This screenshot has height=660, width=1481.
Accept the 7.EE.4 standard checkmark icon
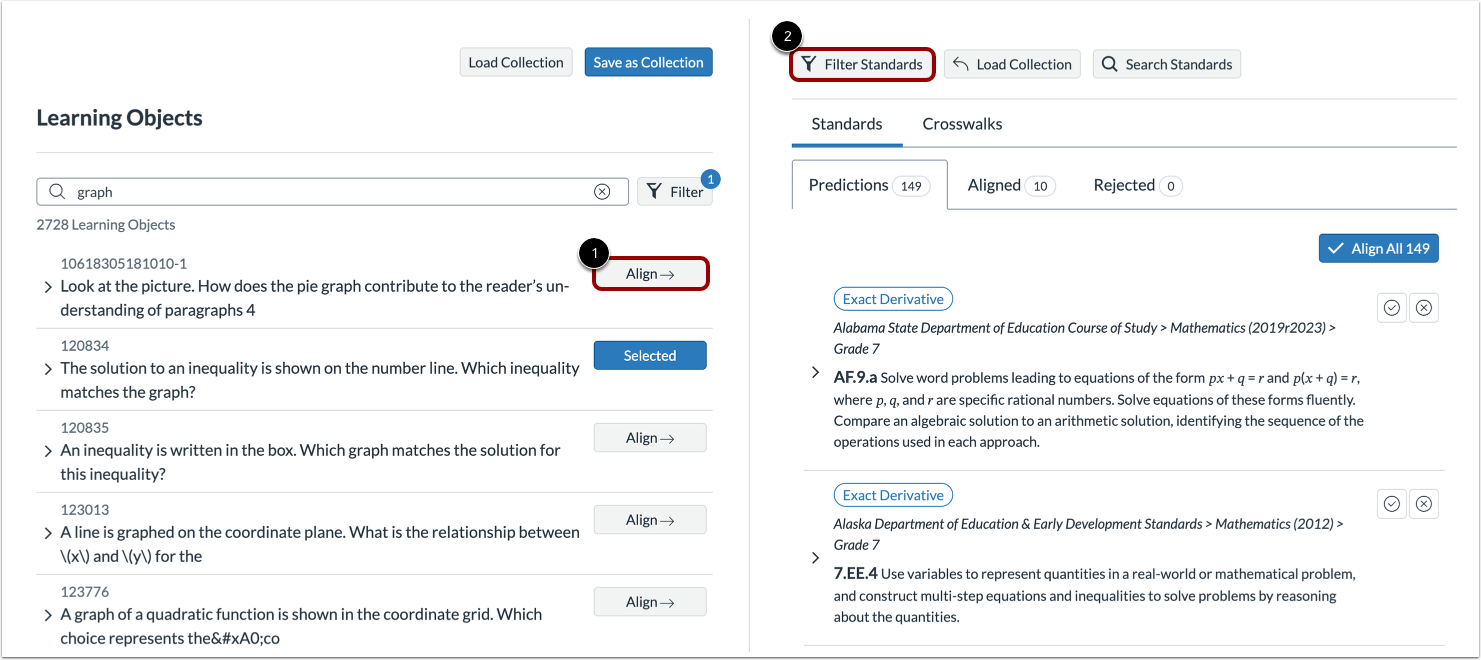1391,504
